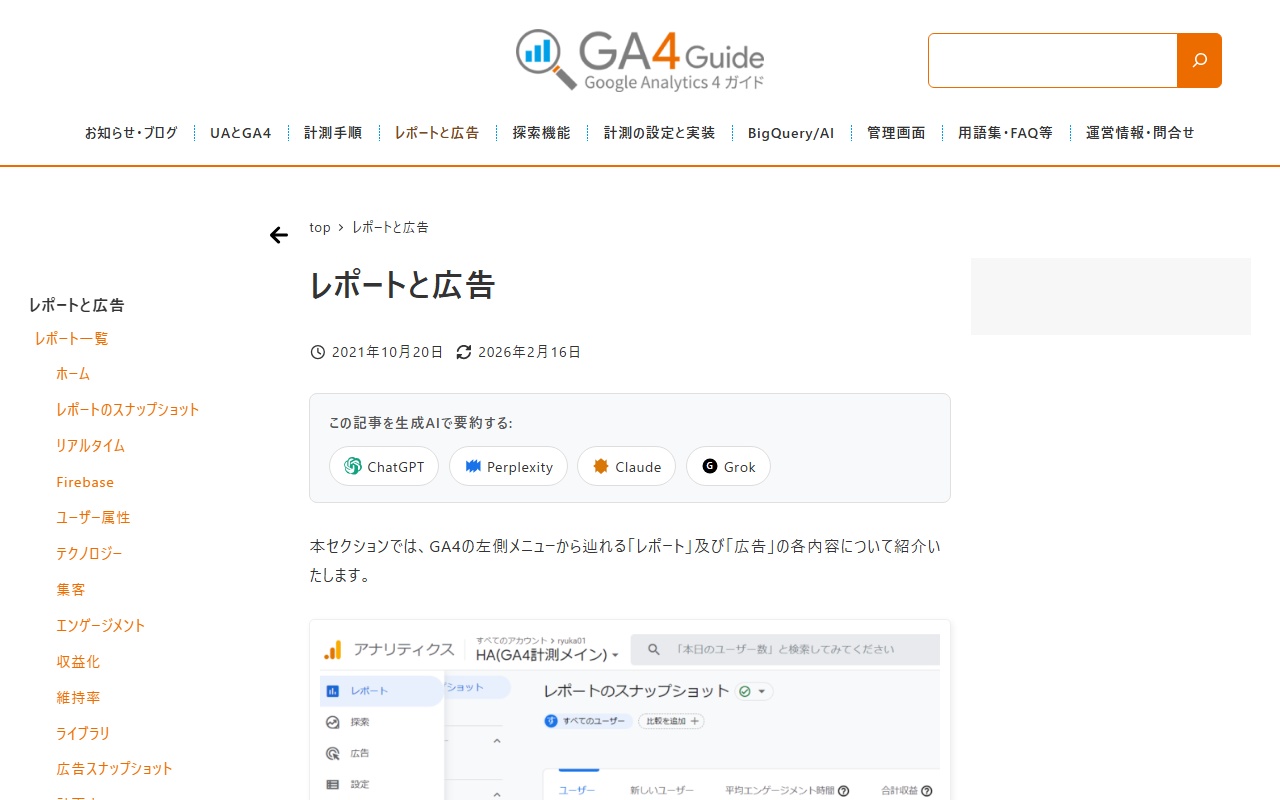Image resolution: width=1280 pixels, height=800 pixels.
Task: Open the 広告スナップショット sidebar link
Action: [x=115, y=768]
